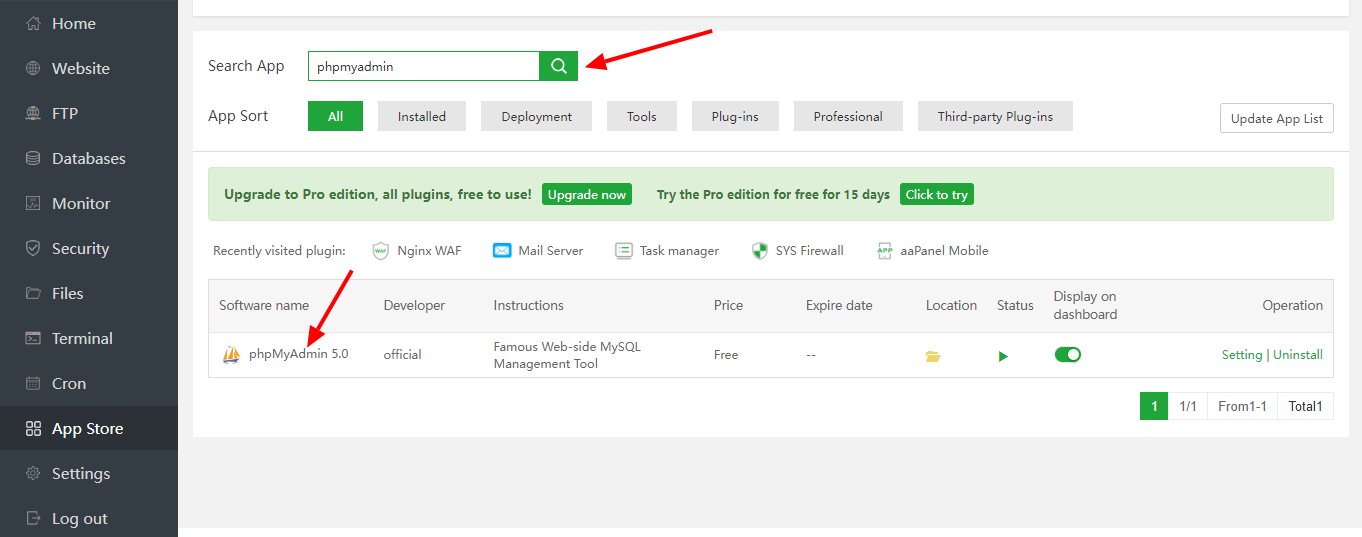Open Databases in the sidebar menu
Image resolution: width=1362 pixels, height=537 pixels.
pyautogui.click(x=89, y=158)
